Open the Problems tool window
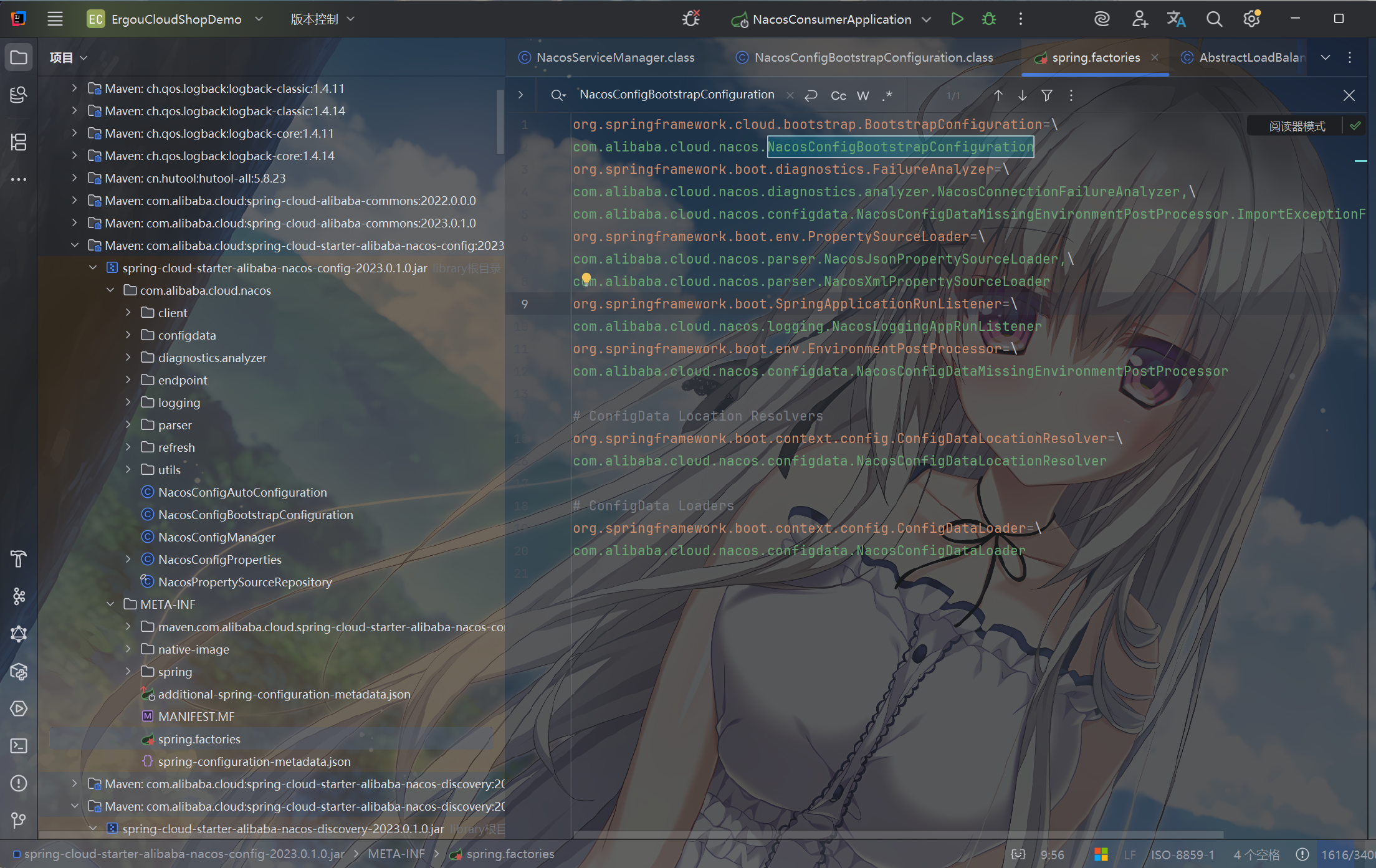The image size is (1376, 868). point(19,783)
